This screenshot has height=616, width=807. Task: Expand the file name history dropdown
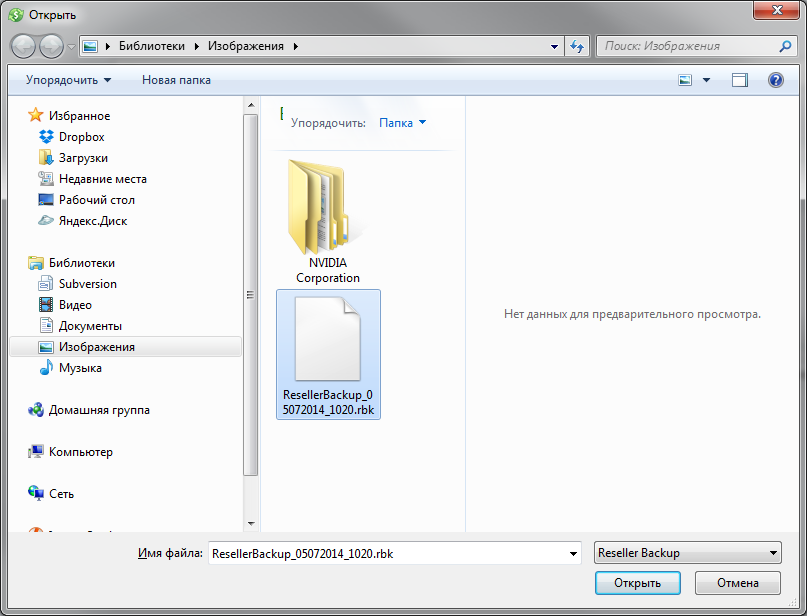(x=573, y=553)
